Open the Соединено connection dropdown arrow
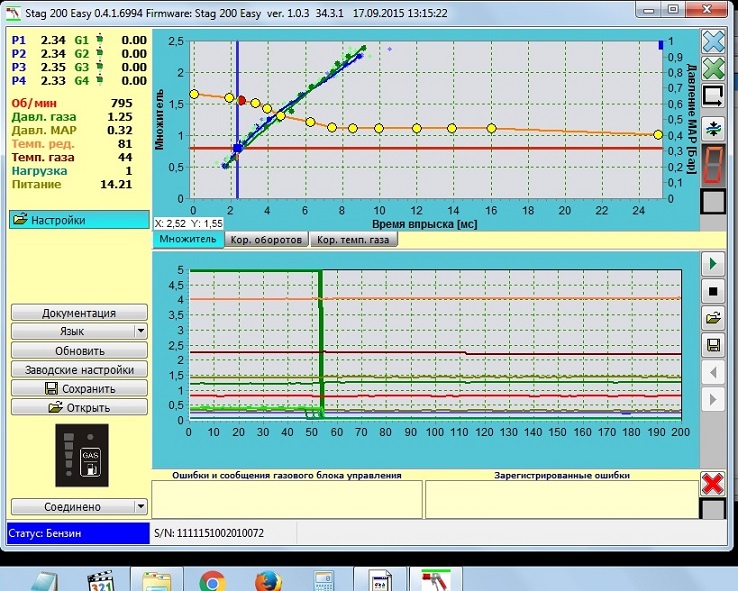The width and height of the screenshot is (738, 591). point(140,507)
